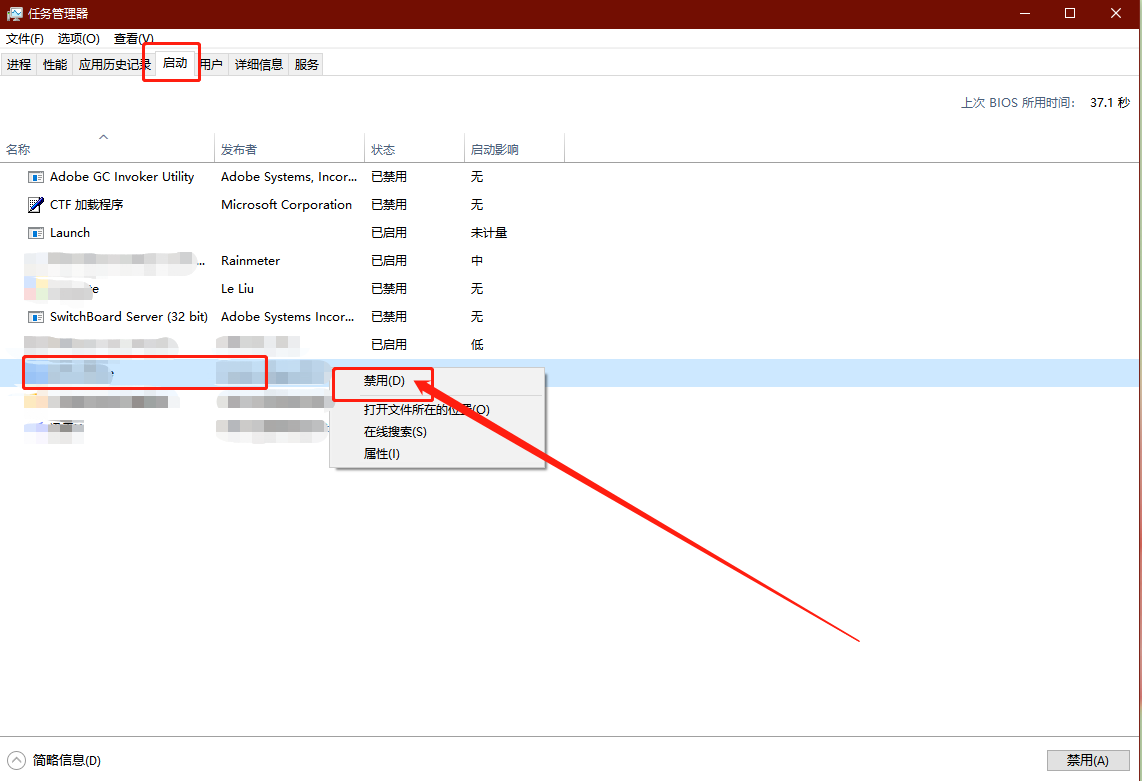Click the Task Manager title bar icon
Image resolution: width=1142 pixels, height=781 pixels.
tap(15, 14)
